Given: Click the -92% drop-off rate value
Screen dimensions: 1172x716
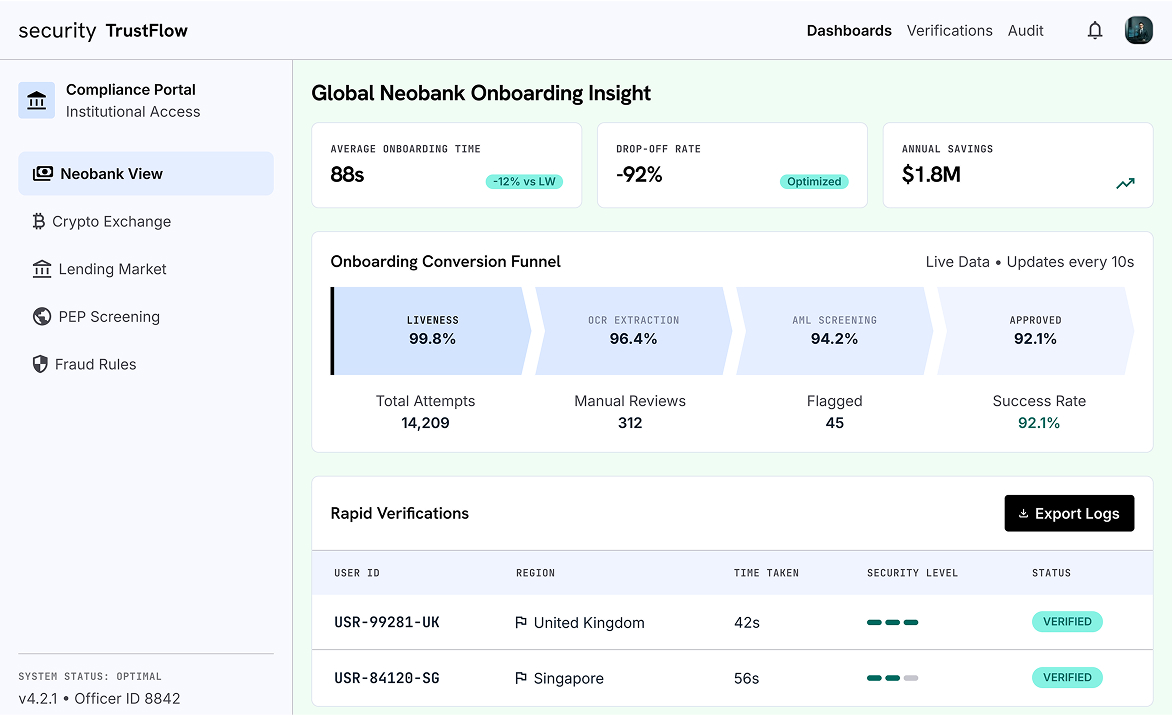Looking at the screenshot, I should (639, 175).
